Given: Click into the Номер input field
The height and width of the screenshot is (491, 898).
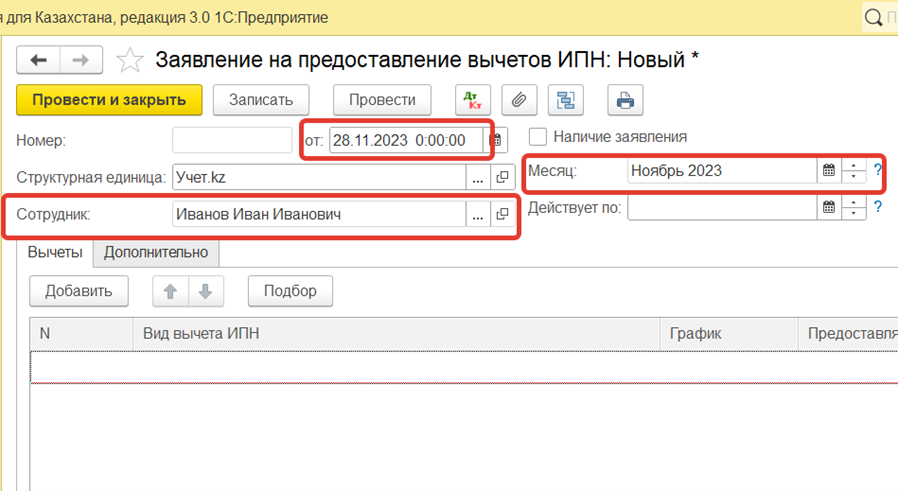Looking at the screenshot, I should pyautogui.click(x=231, y=140).
